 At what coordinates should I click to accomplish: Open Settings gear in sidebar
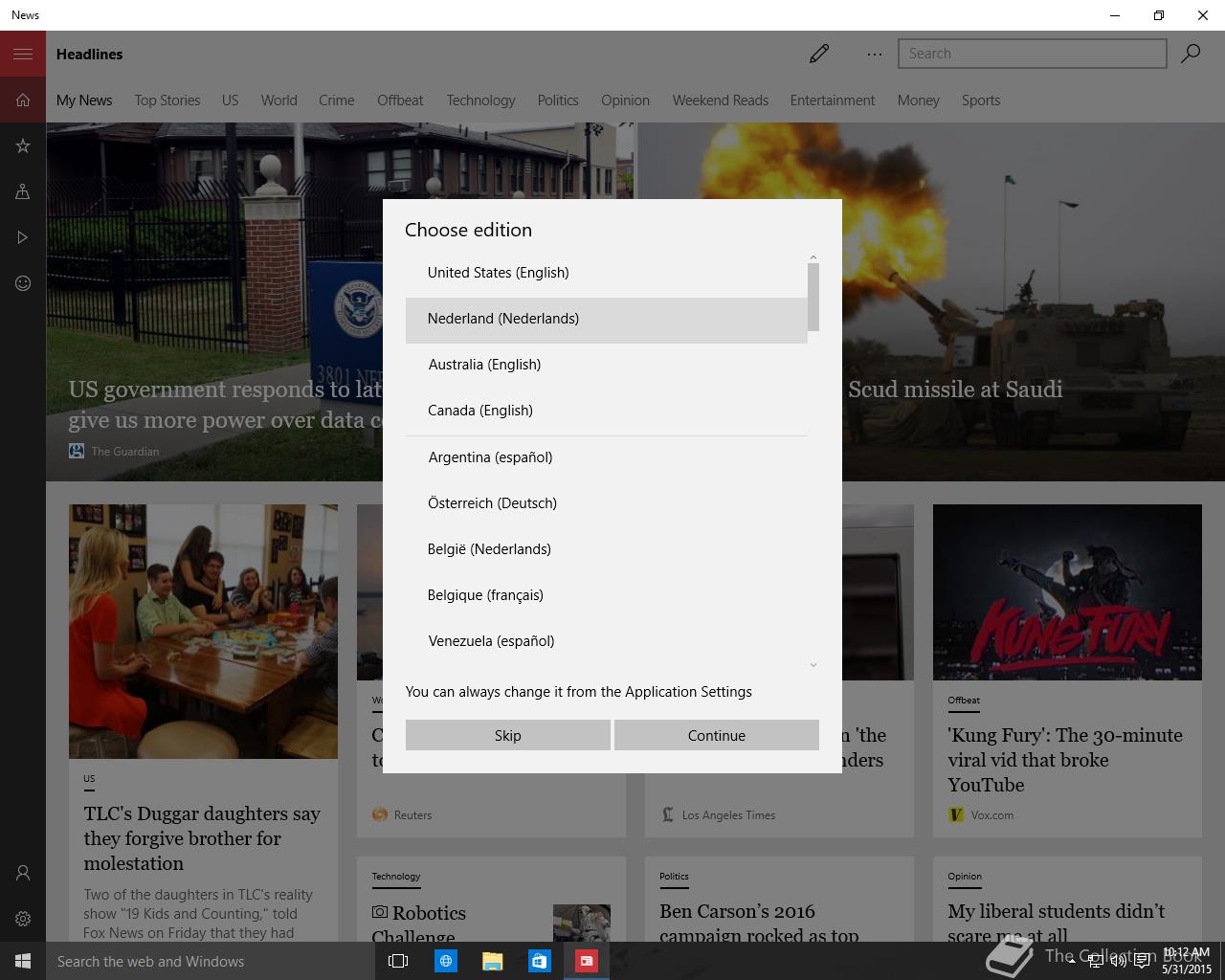click(x=23, y=919)
